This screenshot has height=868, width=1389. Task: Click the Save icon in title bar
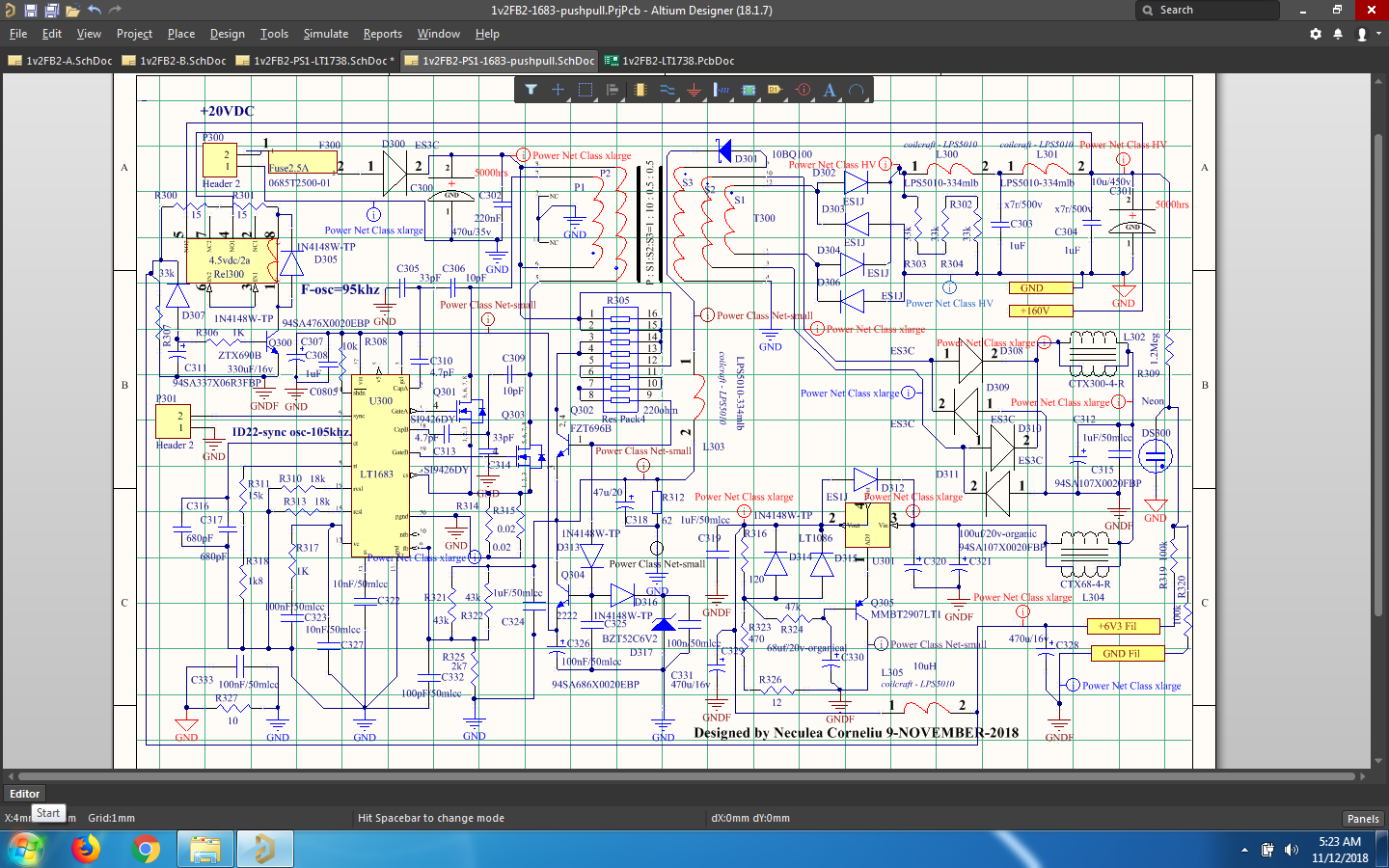30,11
